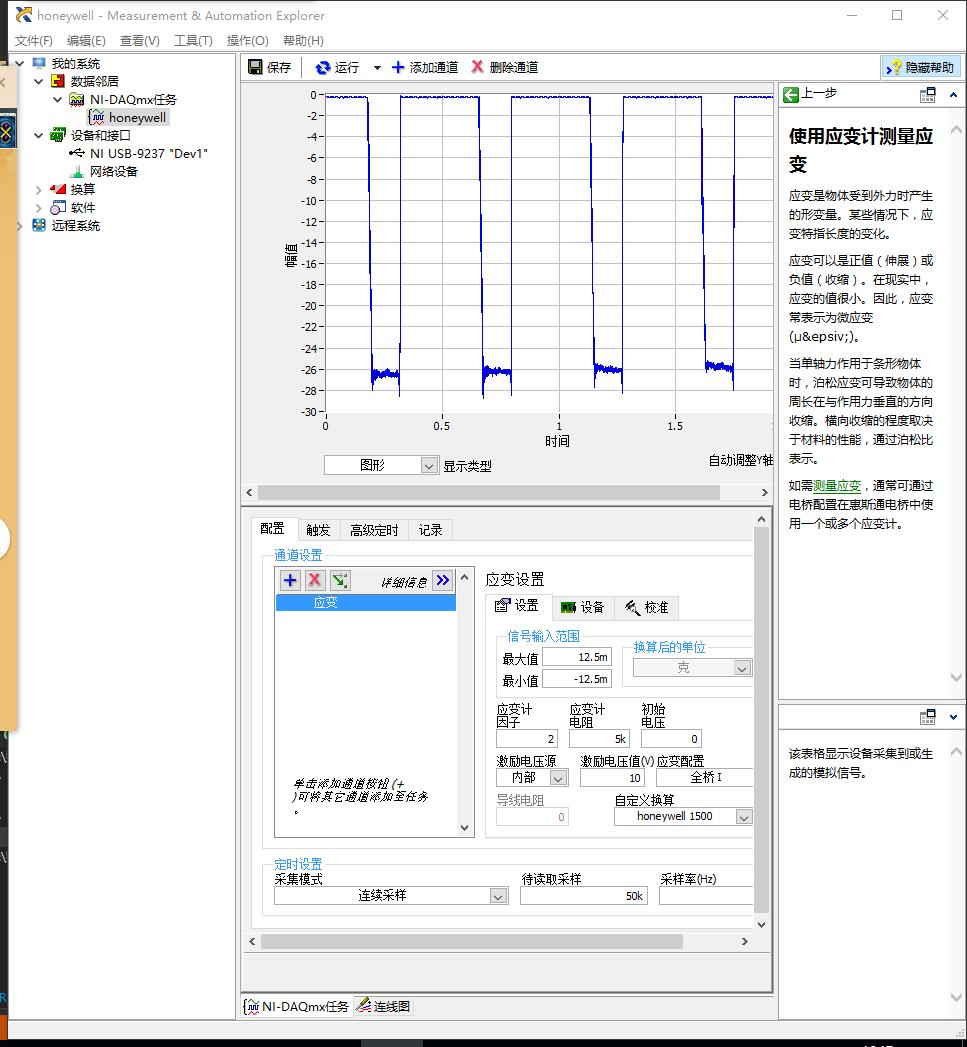
Task: Switch to the 高级定时 tab
Action: tap(374, 530)
